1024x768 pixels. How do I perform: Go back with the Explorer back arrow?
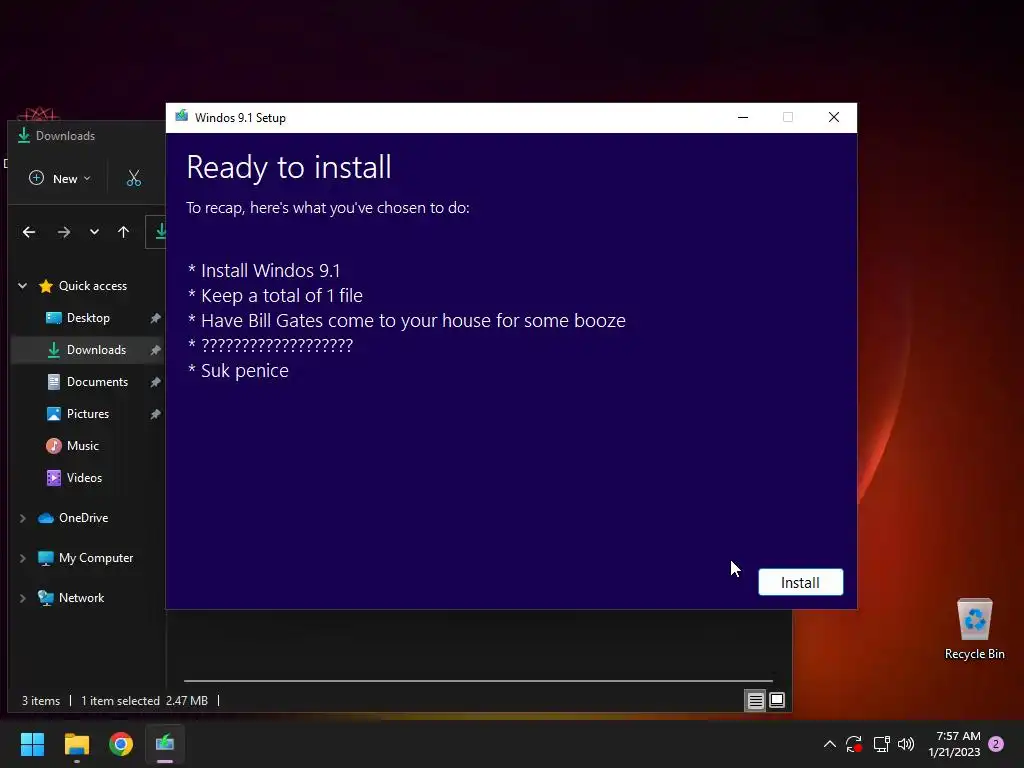pyautogui.click(x=29, y=232)
